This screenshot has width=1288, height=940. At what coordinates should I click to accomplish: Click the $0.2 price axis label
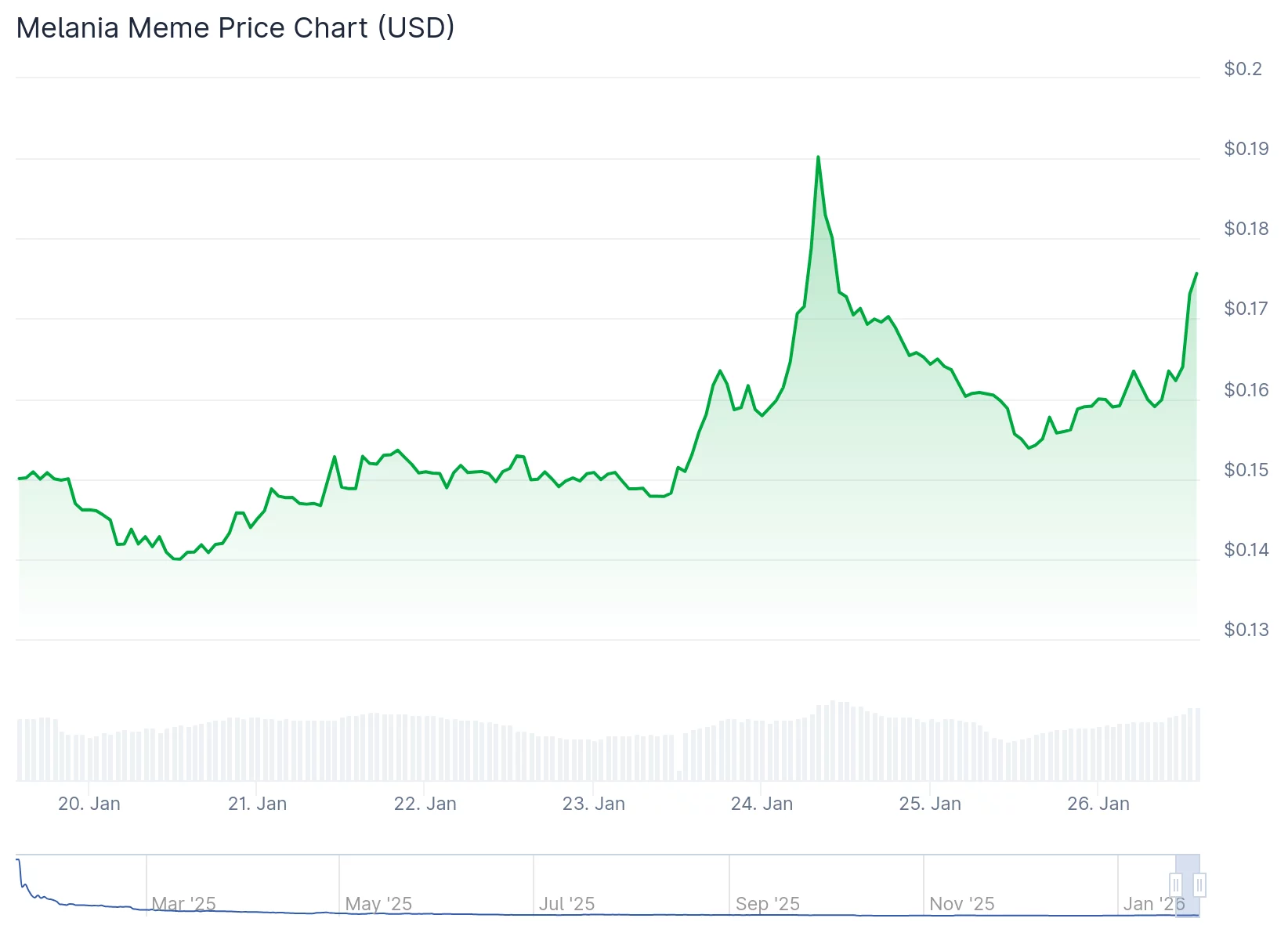click(1243, 69)
